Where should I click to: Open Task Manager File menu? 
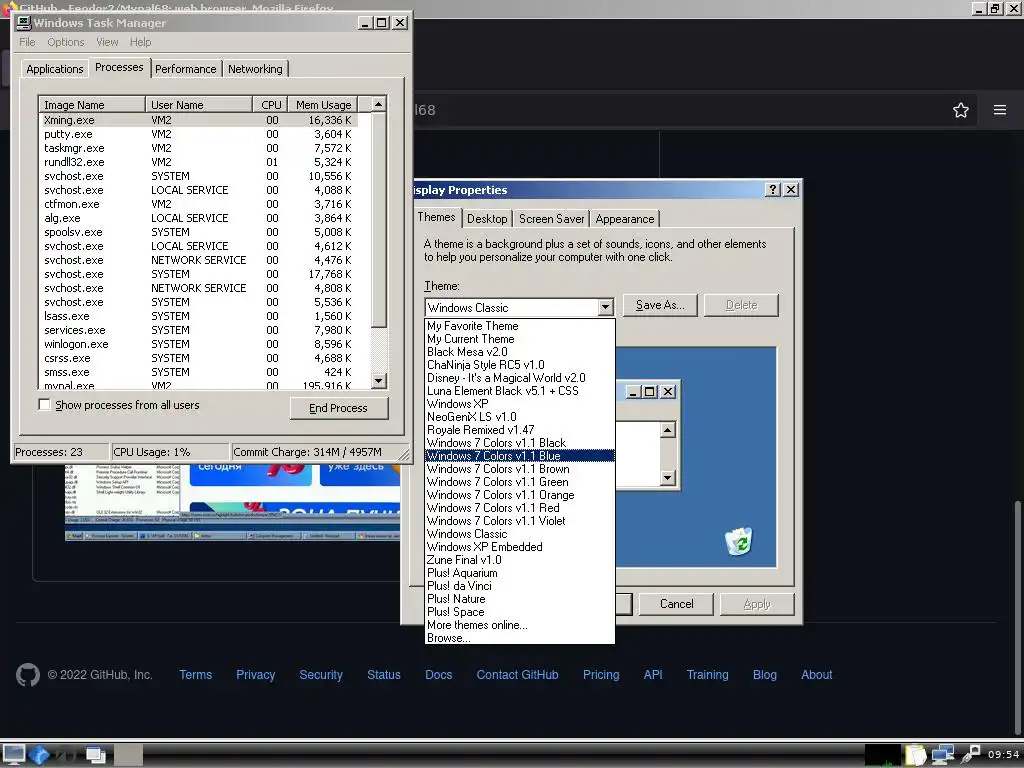pos(27,42)
